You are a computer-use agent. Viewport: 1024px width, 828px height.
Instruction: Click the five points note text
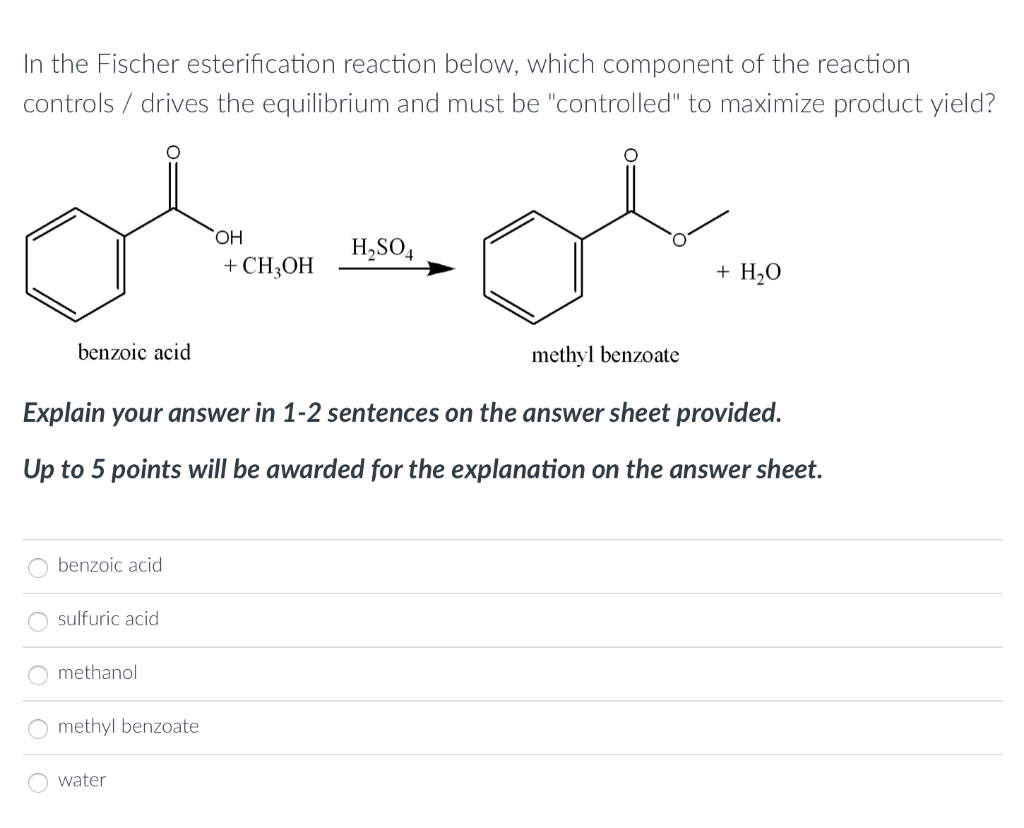tap(422, 468)
